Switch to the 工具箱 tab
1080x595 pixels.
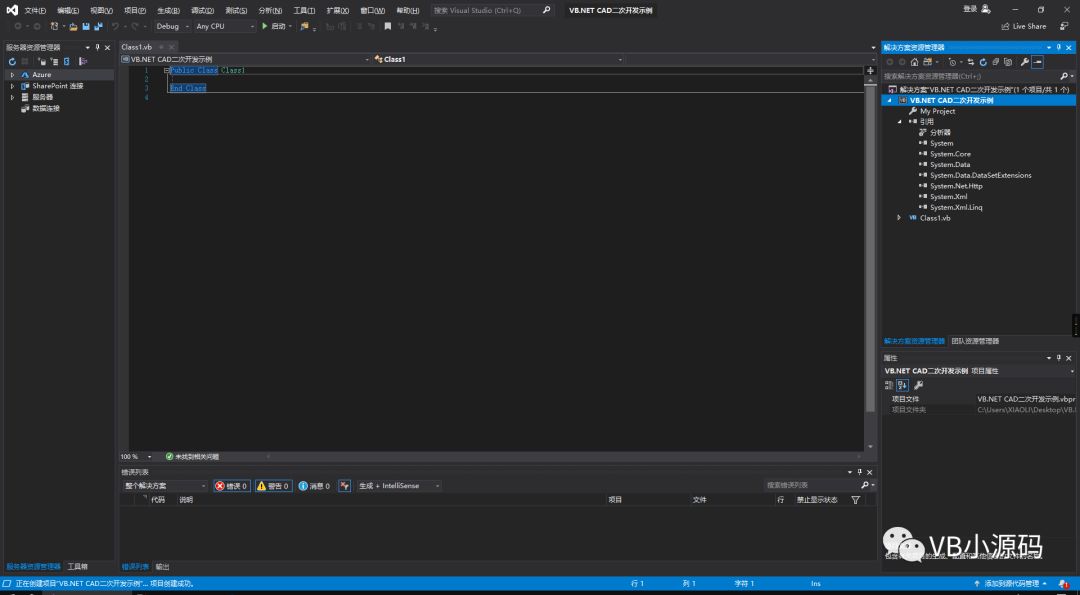pyautogui.click(x=77, y=567)
